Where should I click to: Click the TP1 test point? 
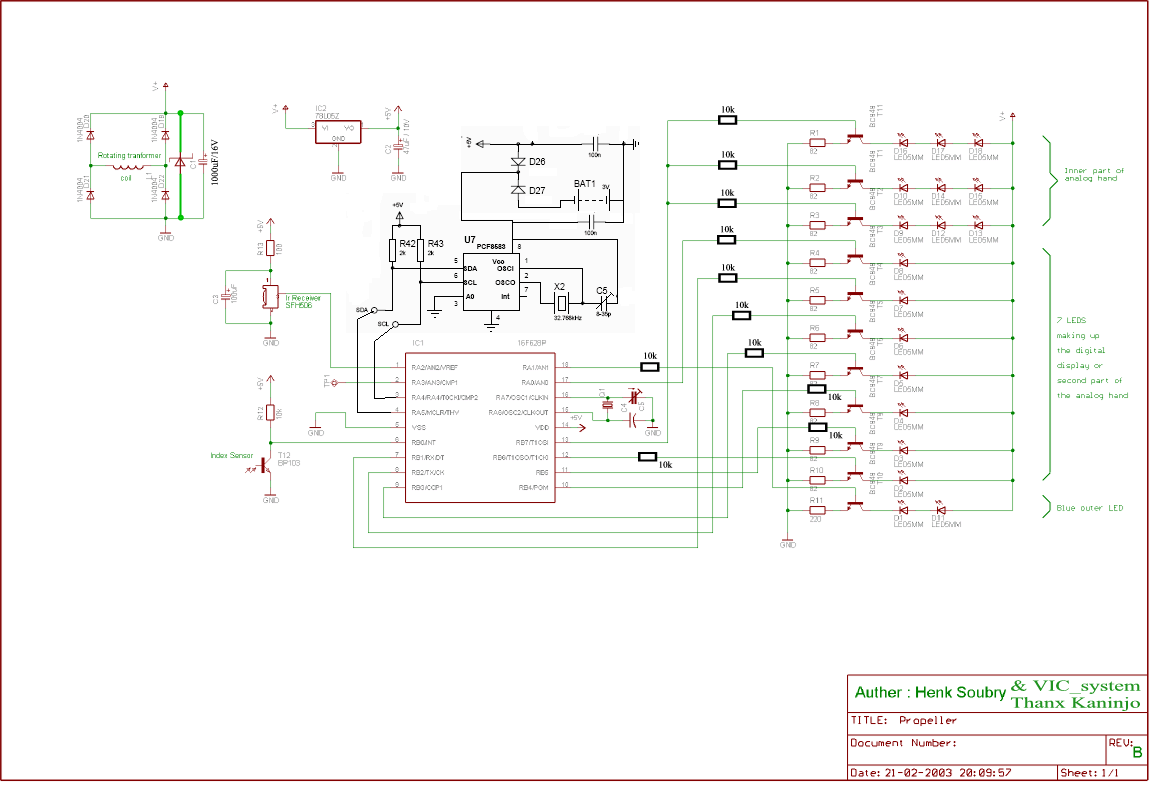pos(334,382)
